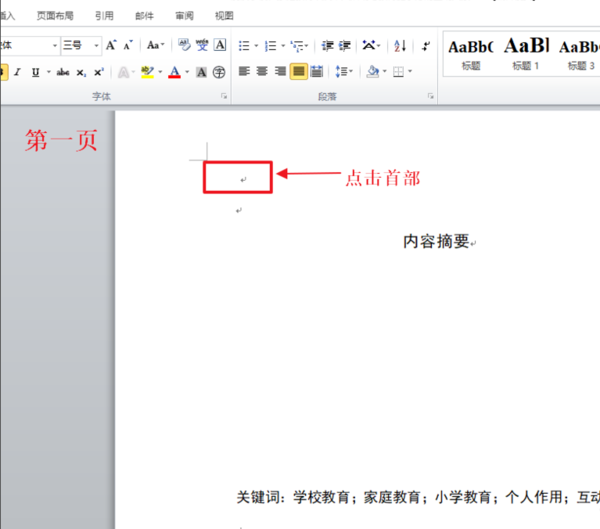
Task: Apply the 标题 1 style
Action: (526, 54)
